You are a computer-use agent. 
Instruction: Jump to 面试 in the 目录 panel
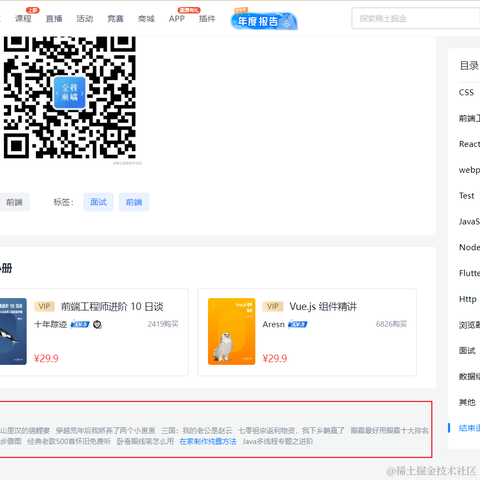tap(467, 351)
